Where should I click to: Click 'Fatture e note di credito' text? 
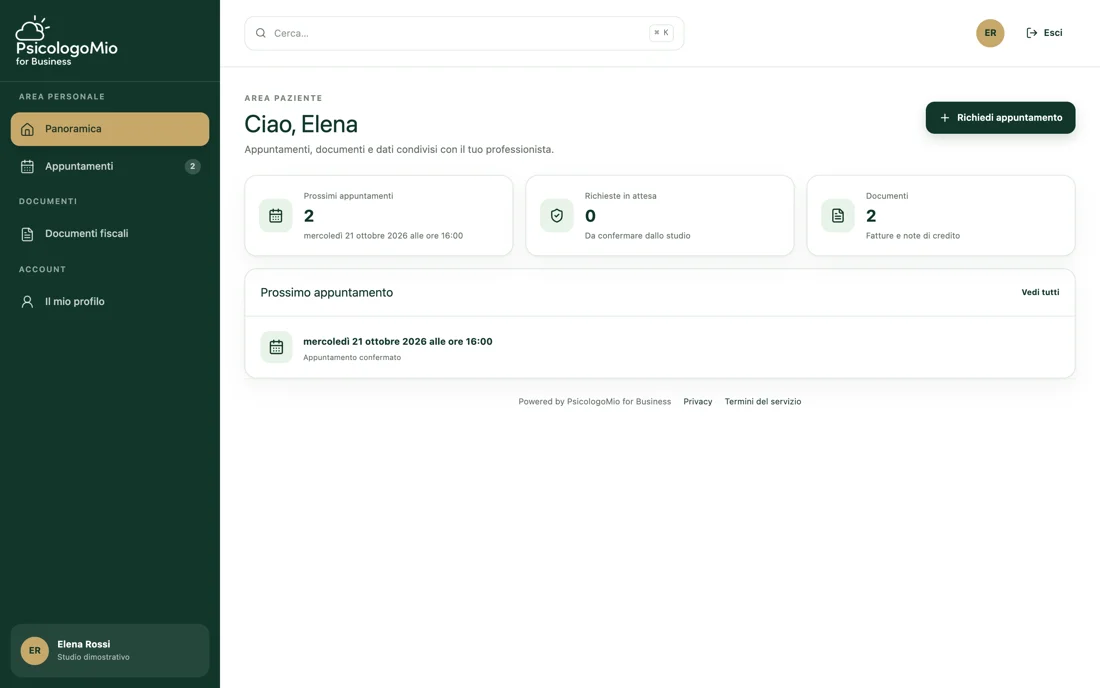[913, 236]
